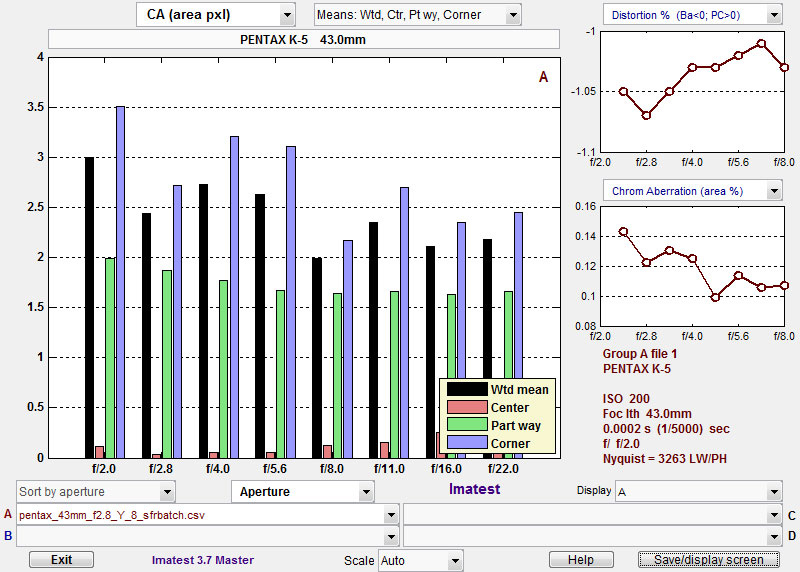This screenshot has width=800, height=572.
Task: Click the f/11.0 black Wtd mean bar
Action: coord(373,340)
